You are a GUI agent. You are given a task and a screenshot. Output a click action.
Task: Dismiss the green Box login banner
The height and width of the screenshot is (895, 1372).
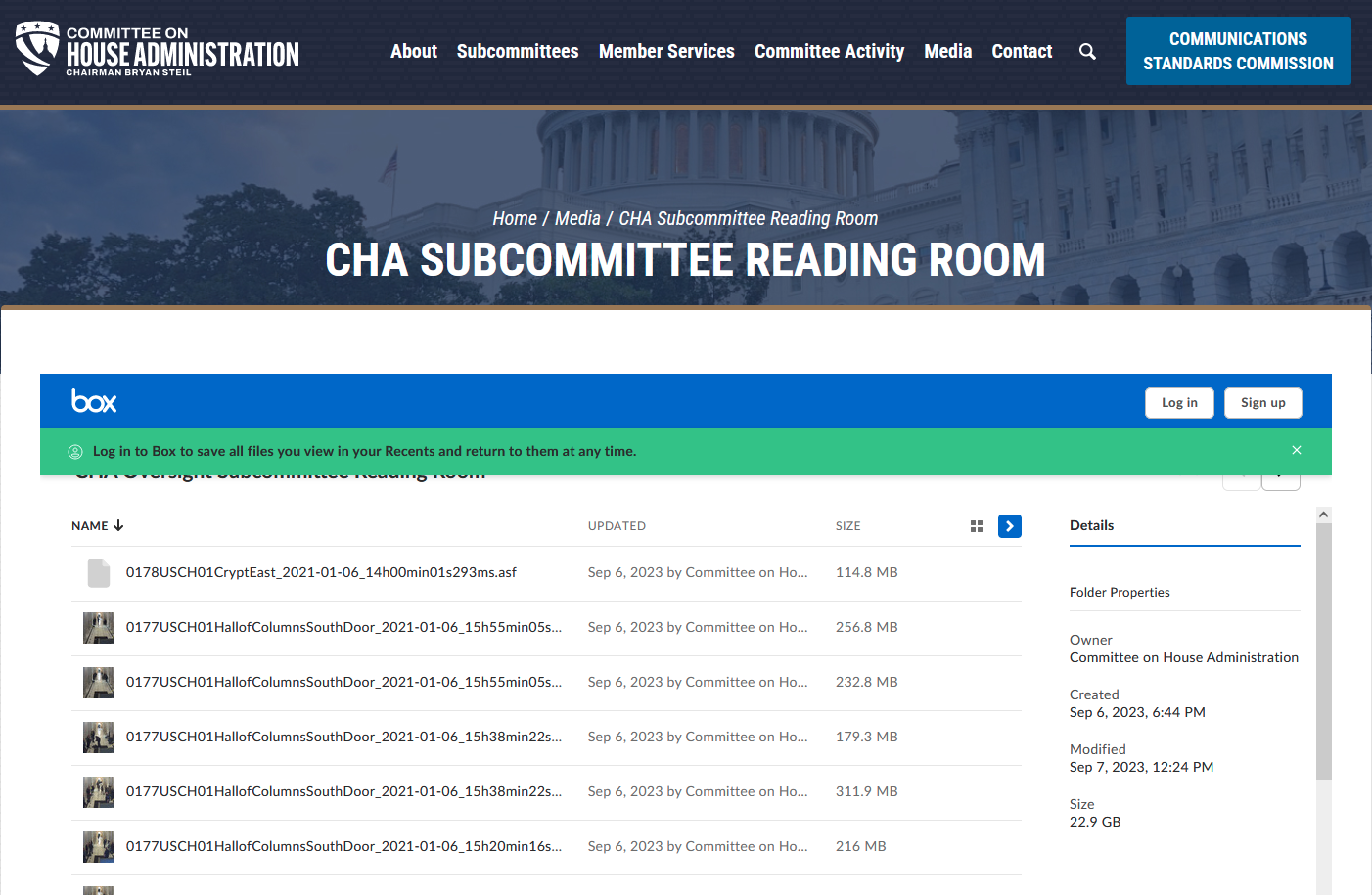coord(1297,450)
